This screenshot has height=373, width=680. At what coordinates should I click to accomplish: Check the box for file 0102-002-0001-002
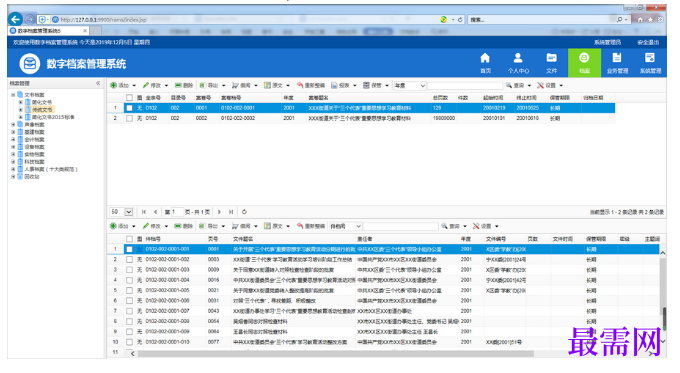coord(129,259)
